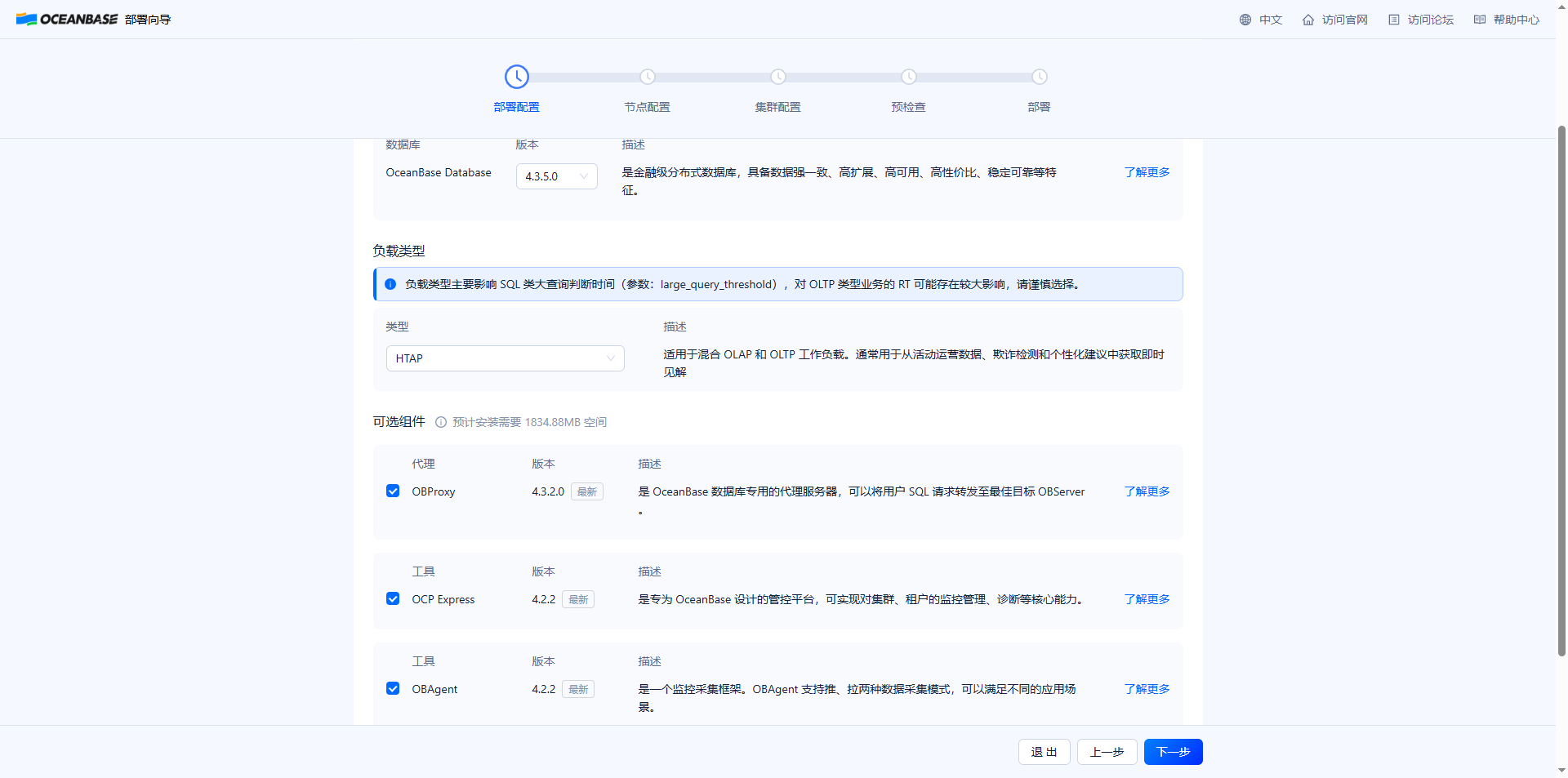Viewport: 1568px width, 778px height.
Task: Disable the OCP Express component
Action: (393, 598)
